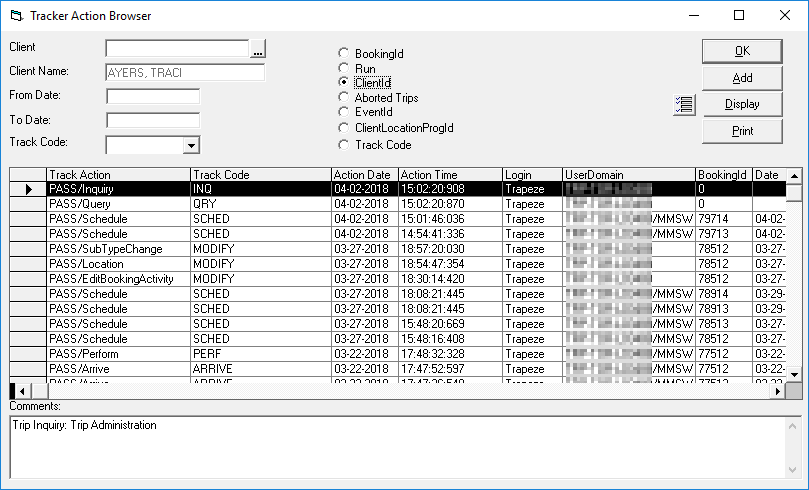Click the Track Action column header

[119, 175]
